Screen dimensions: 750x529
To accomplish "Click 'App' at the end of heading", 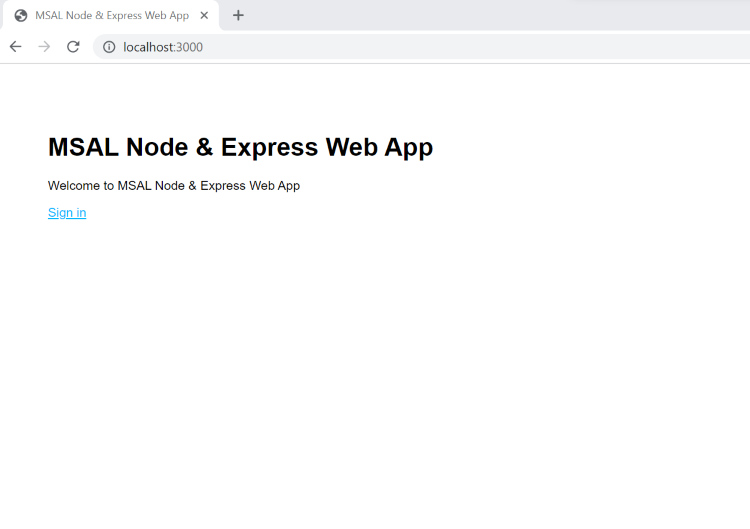I will click(409, 147).
